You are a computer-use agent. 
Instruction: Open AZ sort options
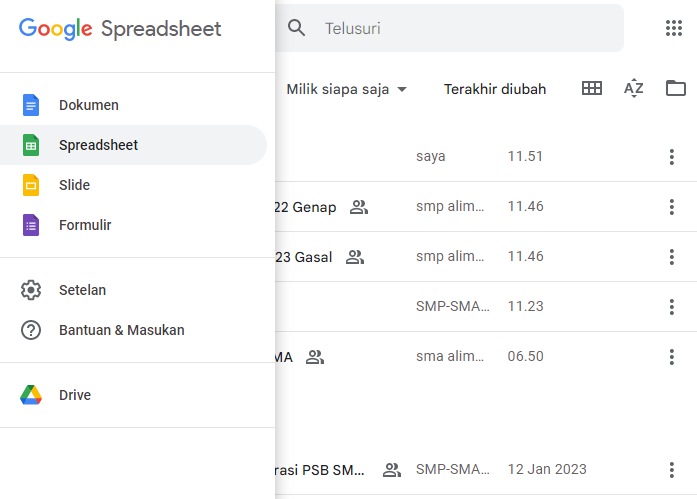[633, 88]
